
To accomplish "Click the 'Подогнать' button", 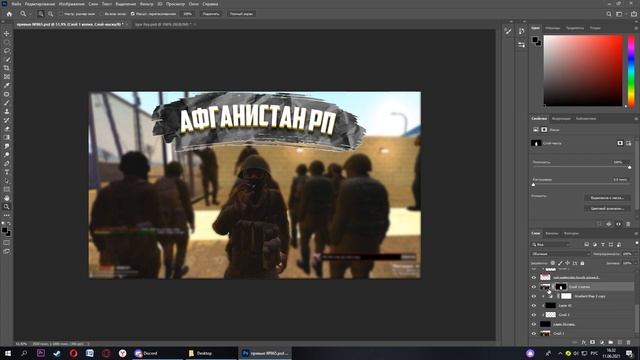I will click(x=211, y=14).
